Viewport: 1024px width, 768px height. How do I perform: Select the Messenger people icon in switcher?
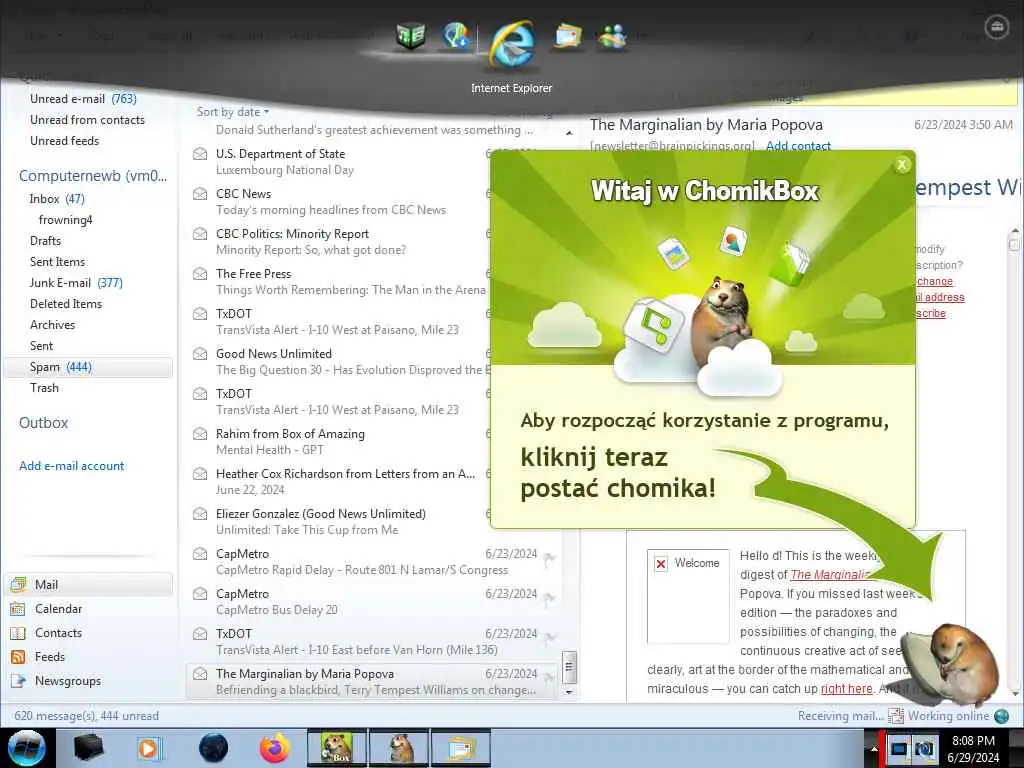(613, 36)
